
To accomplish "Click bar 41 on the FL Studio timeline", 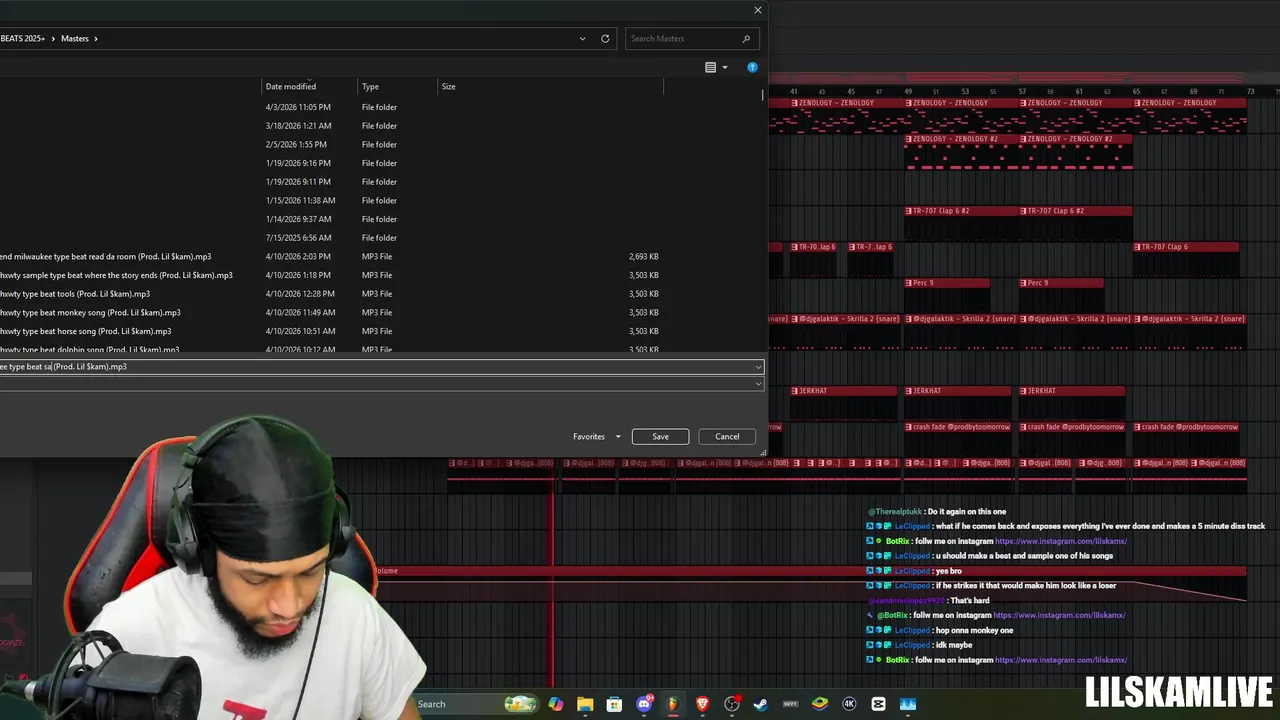I will [794, 91].
